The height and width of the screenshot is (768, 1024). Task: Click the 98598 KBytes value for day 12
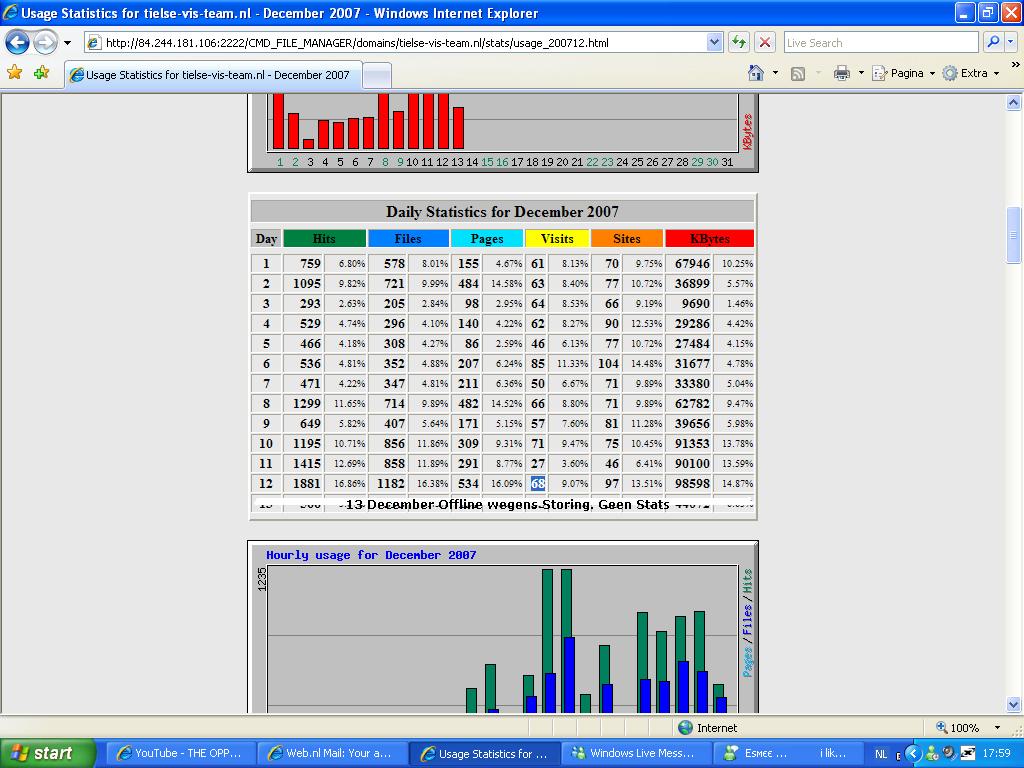point(692,484)
